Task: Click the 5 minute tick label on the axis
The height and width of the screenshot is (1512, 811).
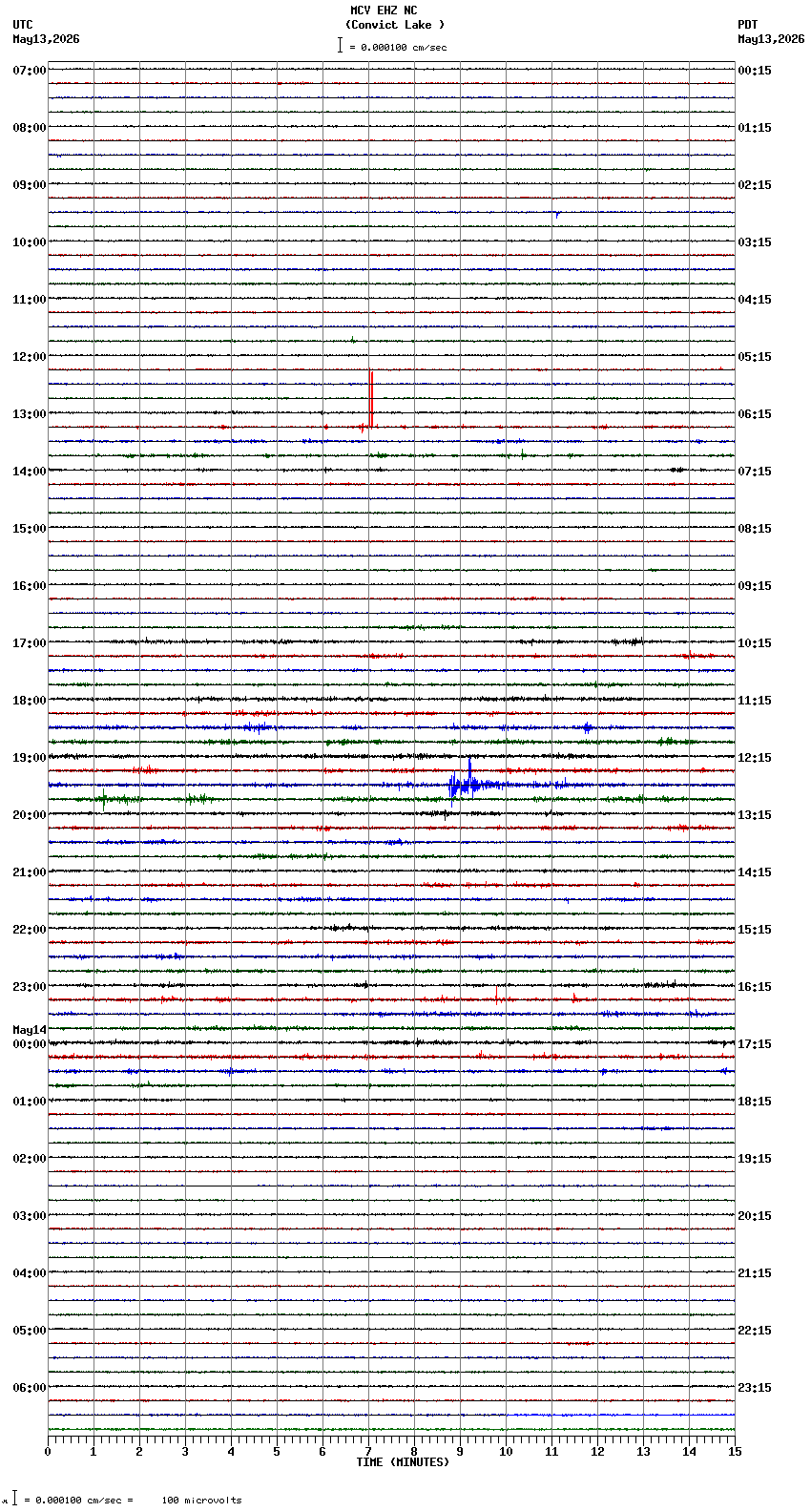Action: (277, 1452)
